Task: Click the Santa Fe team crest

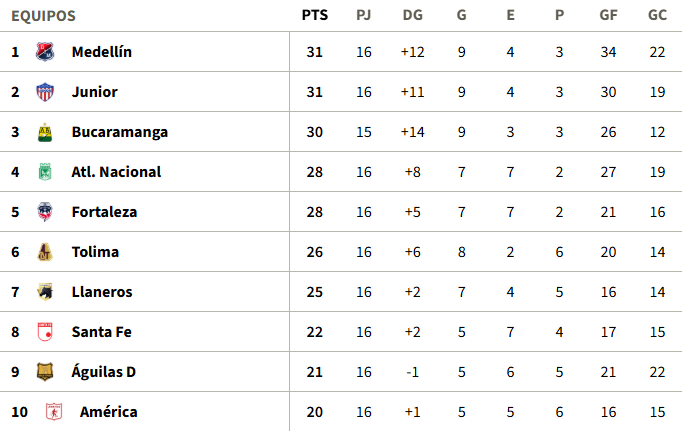Action: (44, 332)
